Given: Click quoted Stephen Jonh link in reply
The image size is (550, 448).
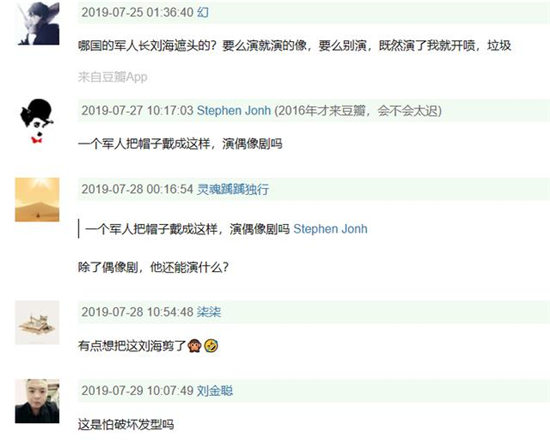Looking at the screenshot, I should point(330,229).
